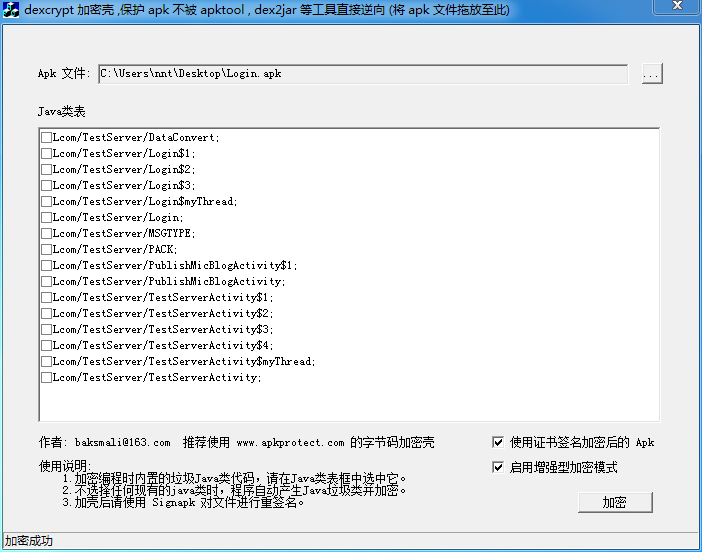Open file browser with ... button

pyautogui.click(x=652, y=74)
